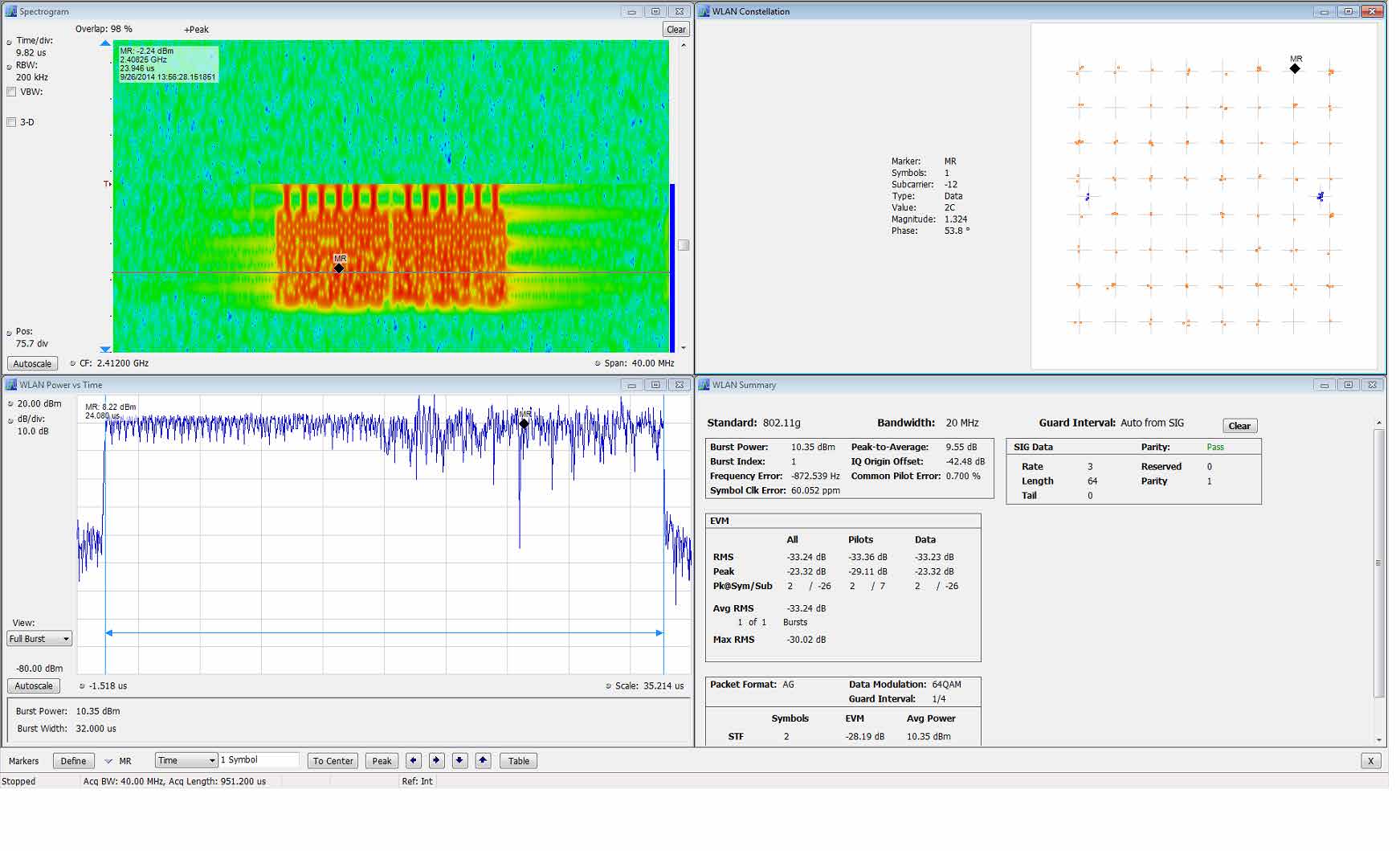Enable the 3-D spectrogram checkbox
The height and width of the screenshot is (851, 1400).
tap(11, 122)
